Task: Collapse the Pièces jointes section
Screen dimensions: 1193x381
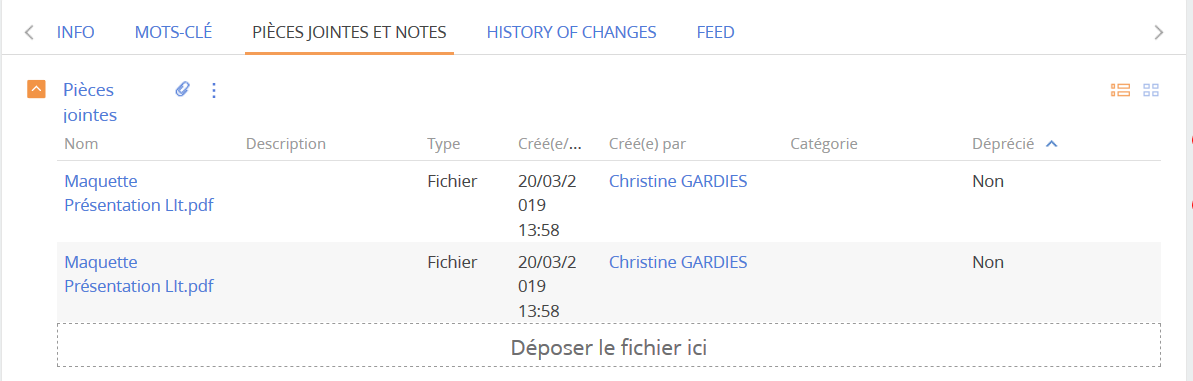Action: (37, 90)
